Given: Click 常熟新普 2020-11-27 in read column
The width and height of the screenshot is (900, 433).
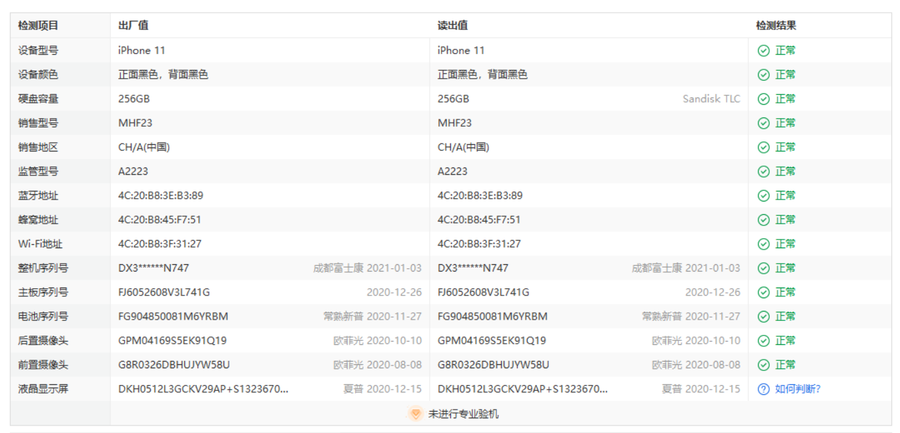Looking at the screenshot, I should tap(691, 316).
